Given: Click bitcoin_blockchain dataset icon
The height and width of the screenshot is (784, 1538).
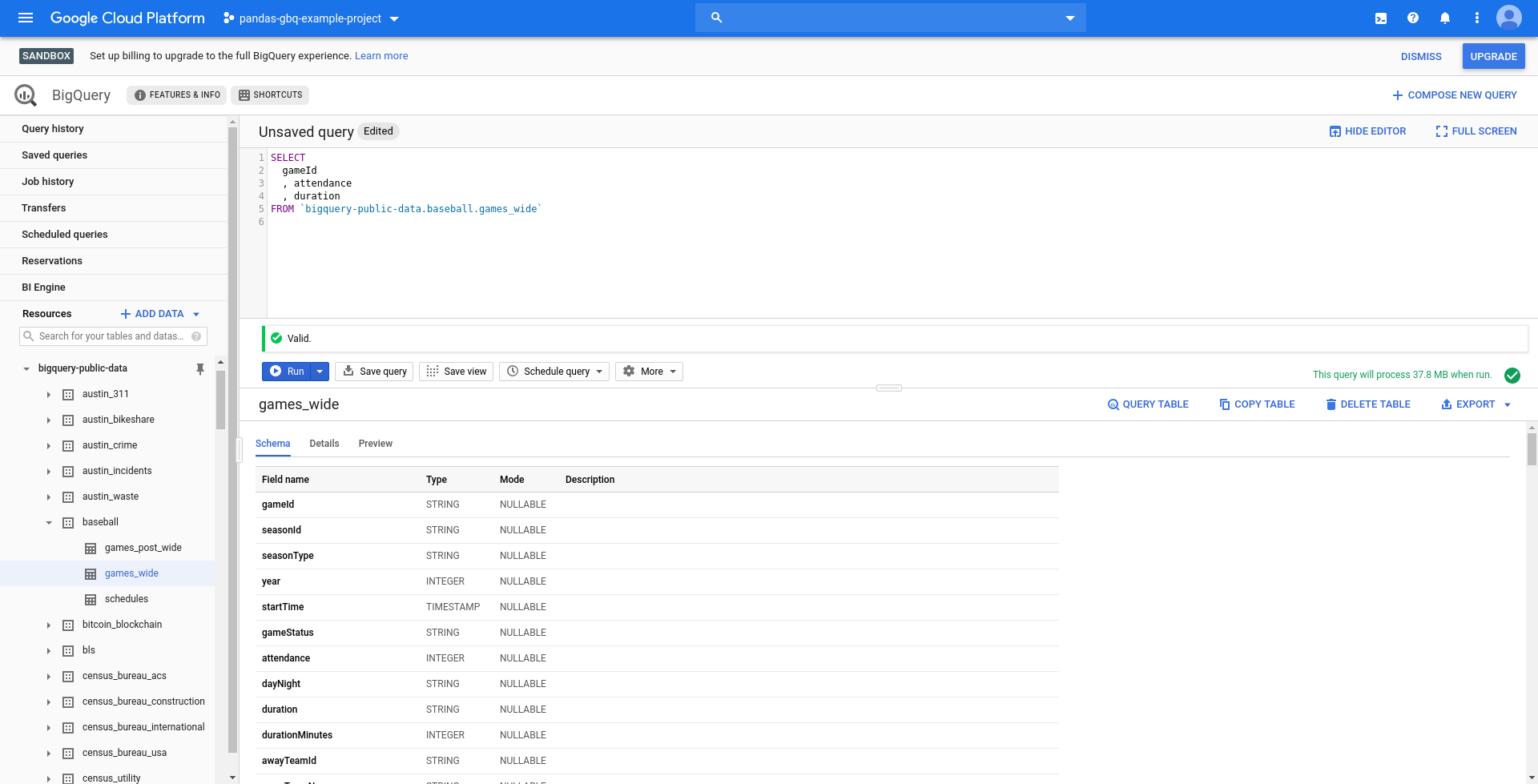Looking at the screenshot, I should pyautogui.click(x=68, y=625).
